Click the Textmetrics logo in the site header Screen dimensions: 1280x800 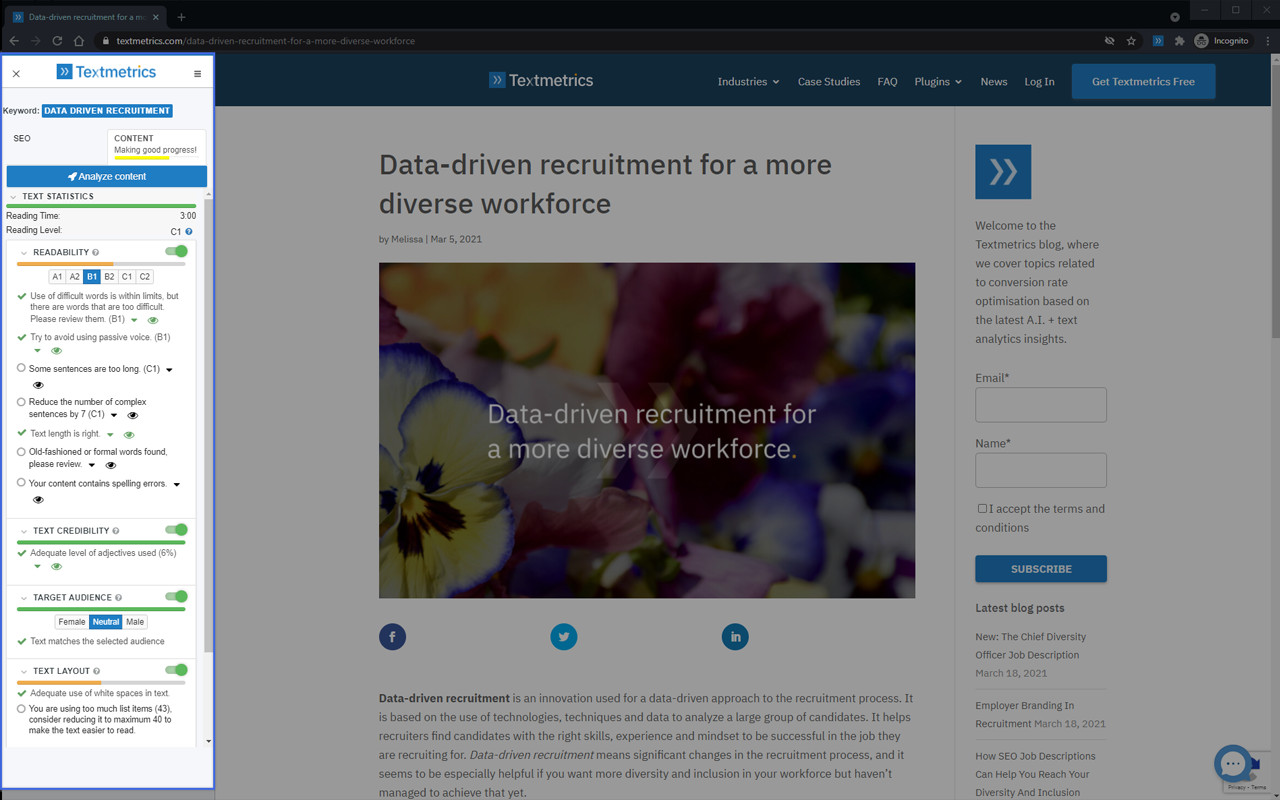tap(541, 80)
